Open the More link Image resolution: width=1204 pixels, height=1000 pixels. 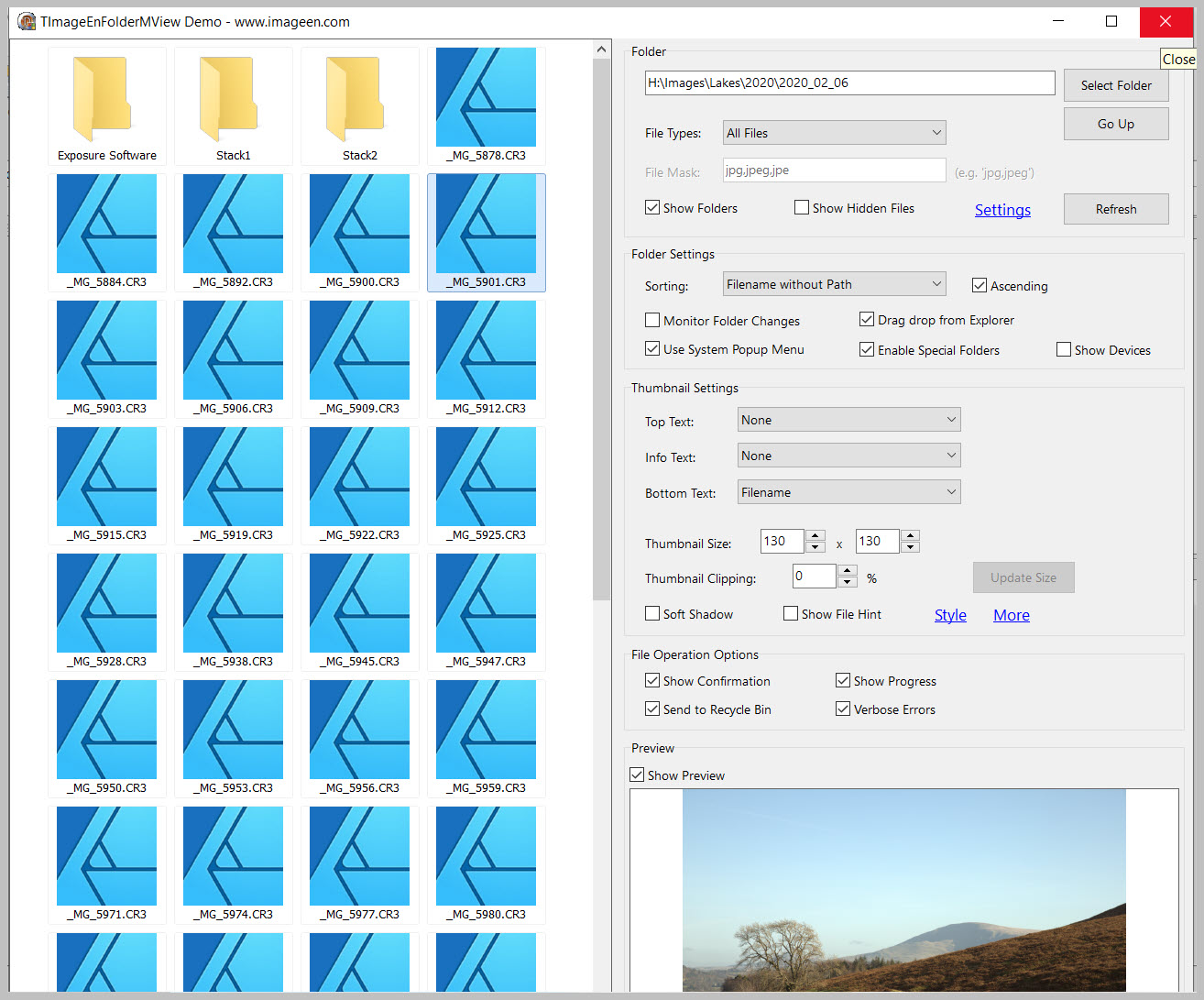point(1012,615)
